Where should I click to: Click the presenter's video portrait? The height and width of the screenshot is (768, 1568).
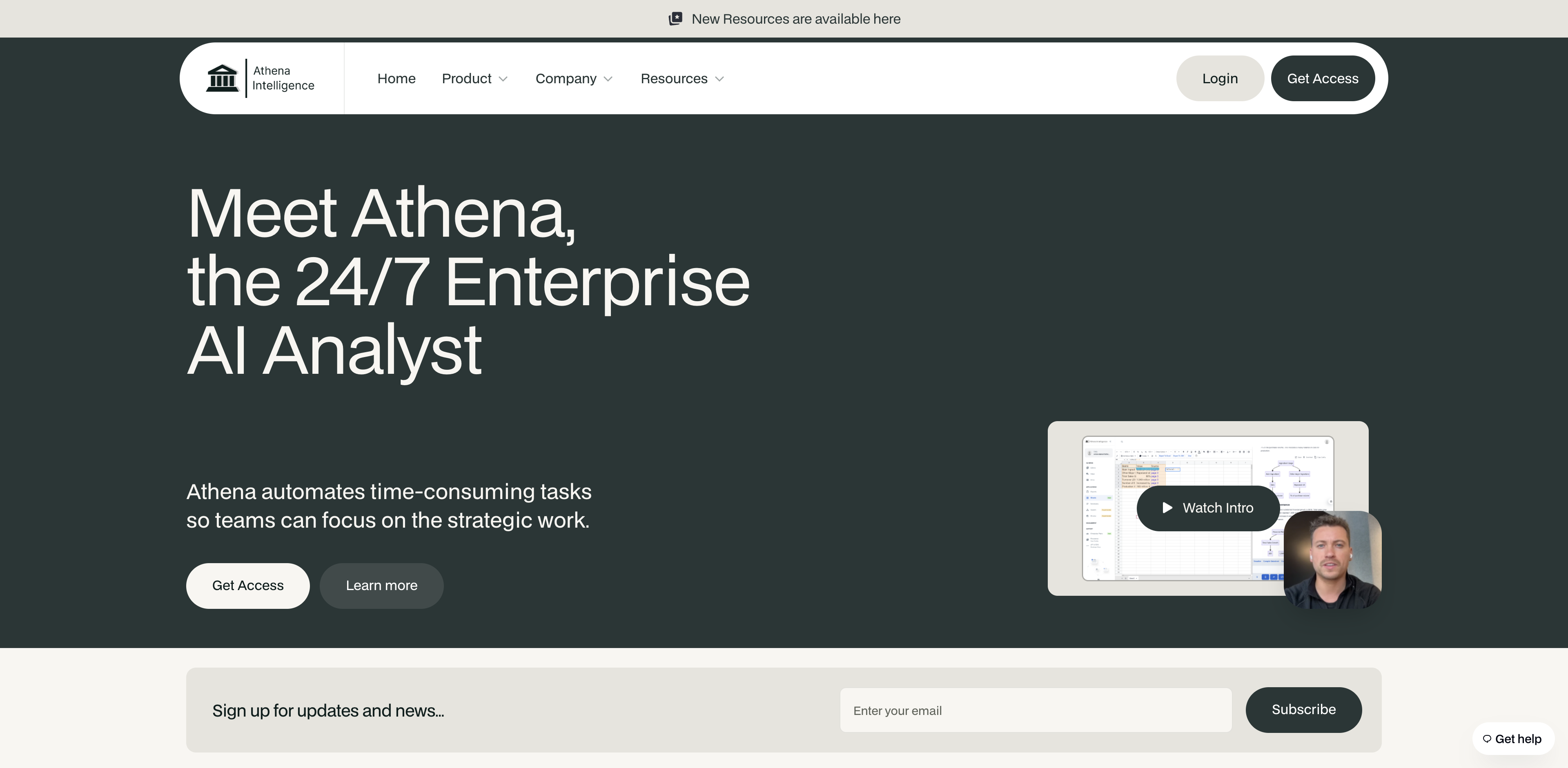point(1332,560)
